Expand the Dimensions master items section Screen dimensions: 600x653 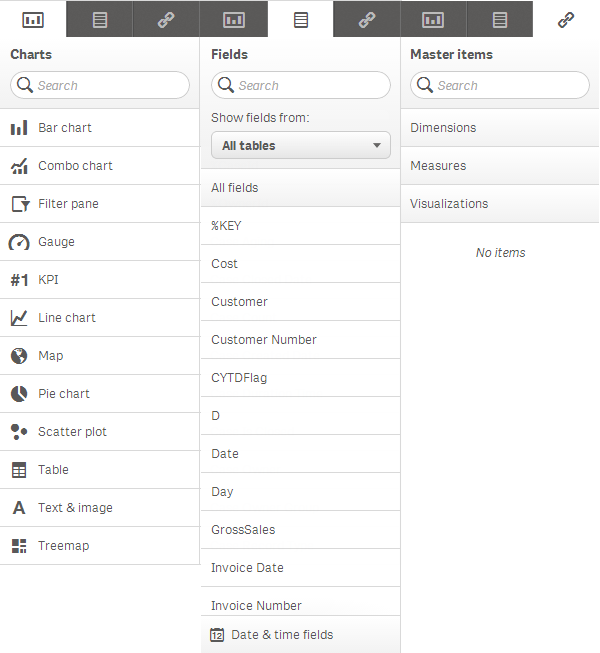point(500,128)
